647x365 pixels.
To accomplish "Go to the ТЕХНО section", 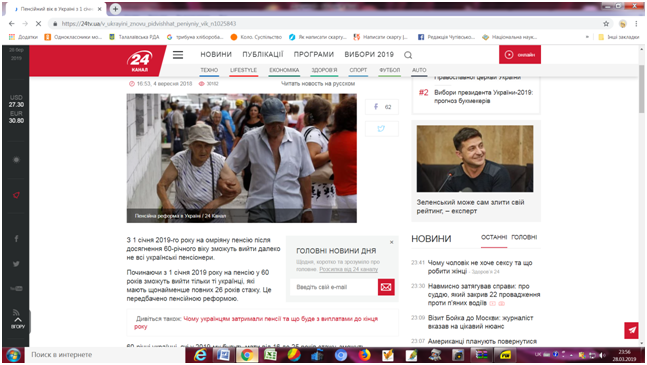I will tap(209, 70).
